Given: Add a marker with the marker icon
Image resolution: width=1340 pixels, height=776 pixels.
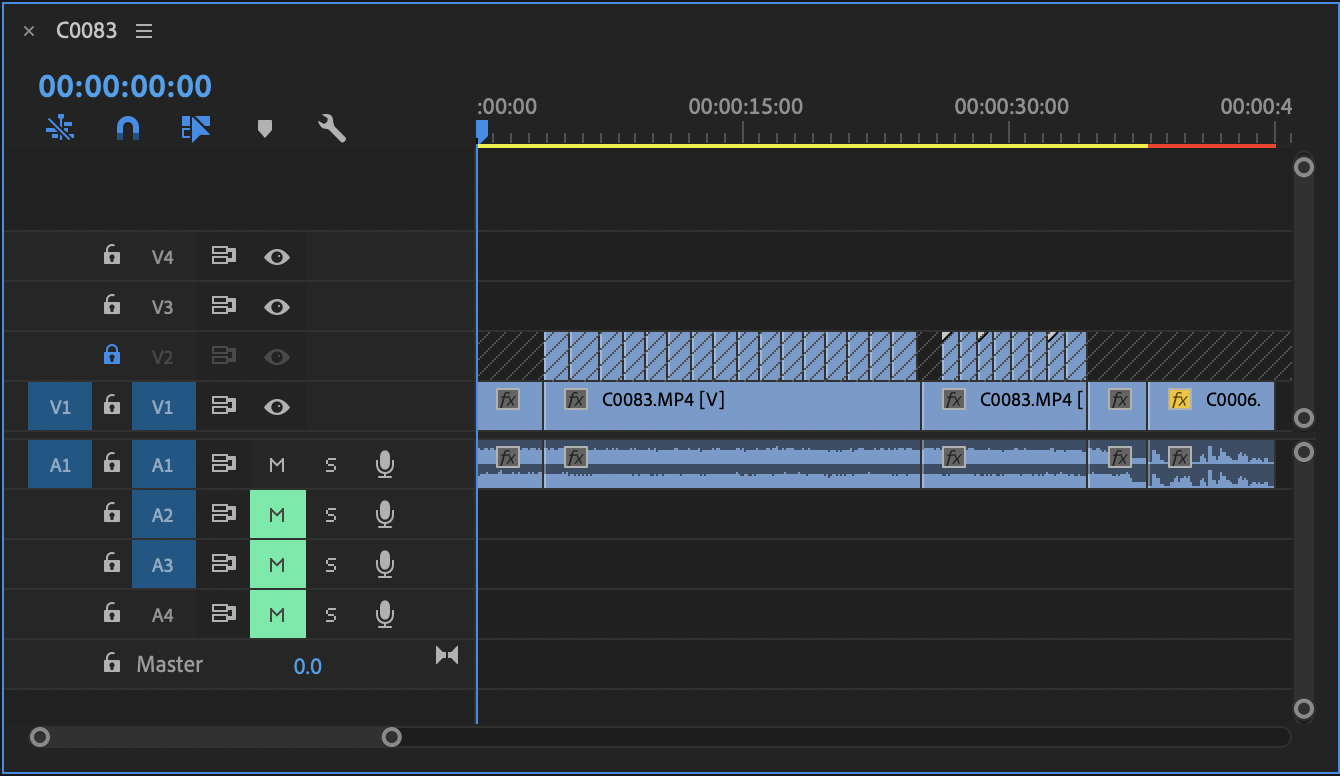Looking at the screenshot, I should pos(264,128).
